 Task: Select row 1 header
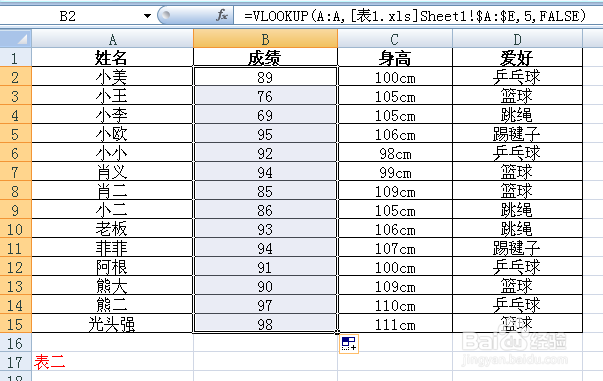click(x=15, y=57)
